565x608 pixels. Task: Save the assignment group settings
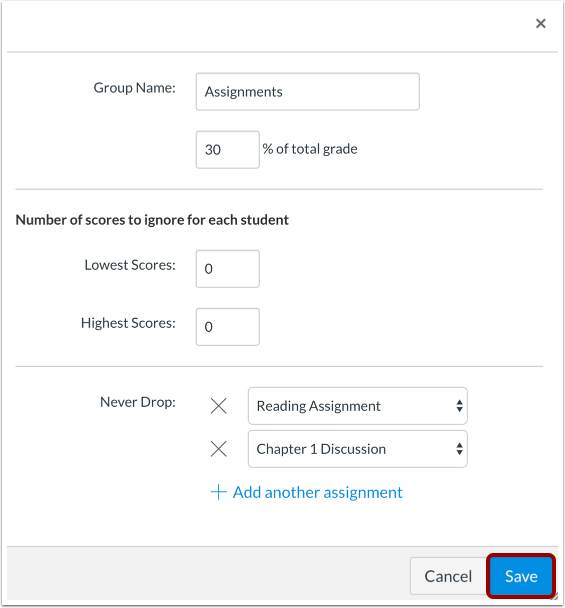tap(521, 576)
